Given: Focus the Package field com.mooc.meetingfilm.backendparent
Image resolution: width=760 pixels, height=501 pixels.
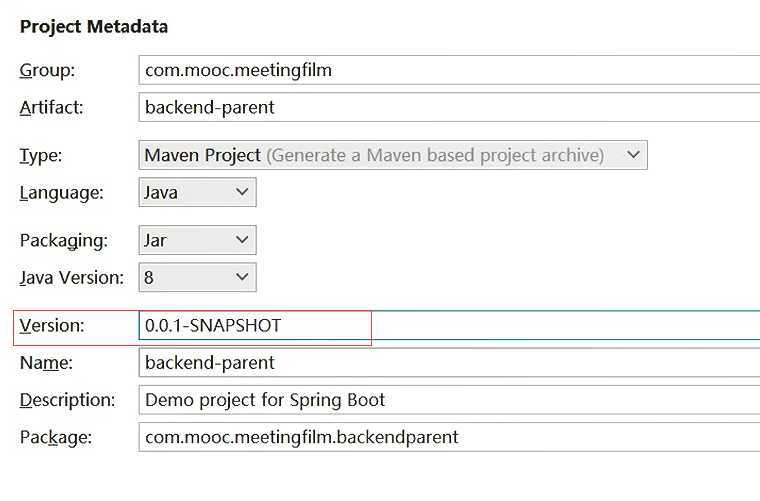Looking at the screenshot, I should coord(449,437).
